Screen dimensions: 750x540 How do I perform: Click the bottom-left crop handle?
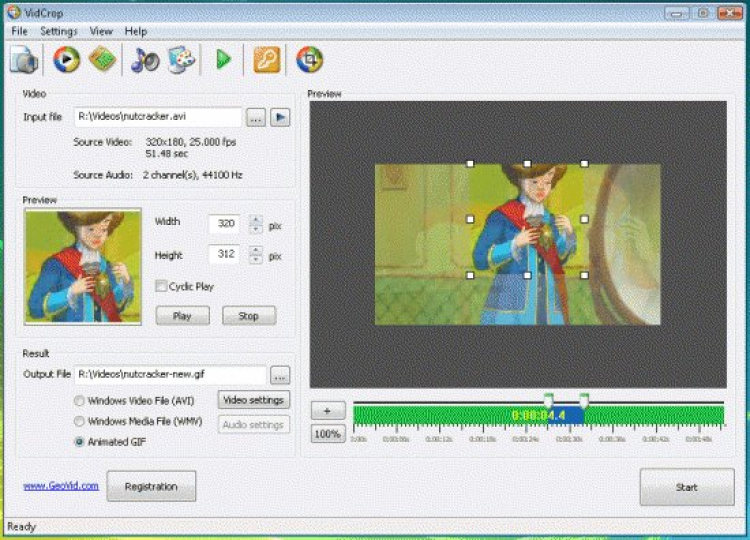point(470,275)
